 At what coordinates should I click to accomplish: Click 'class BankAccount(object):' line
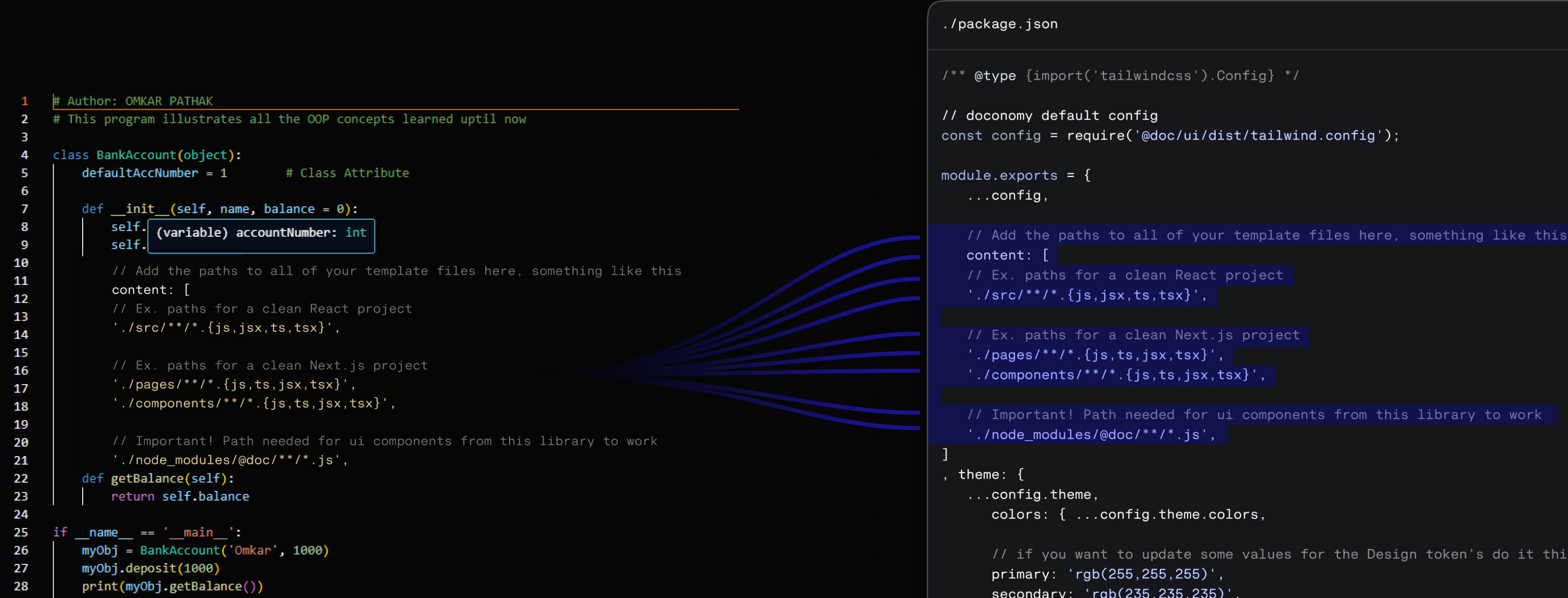click(147, 155)
